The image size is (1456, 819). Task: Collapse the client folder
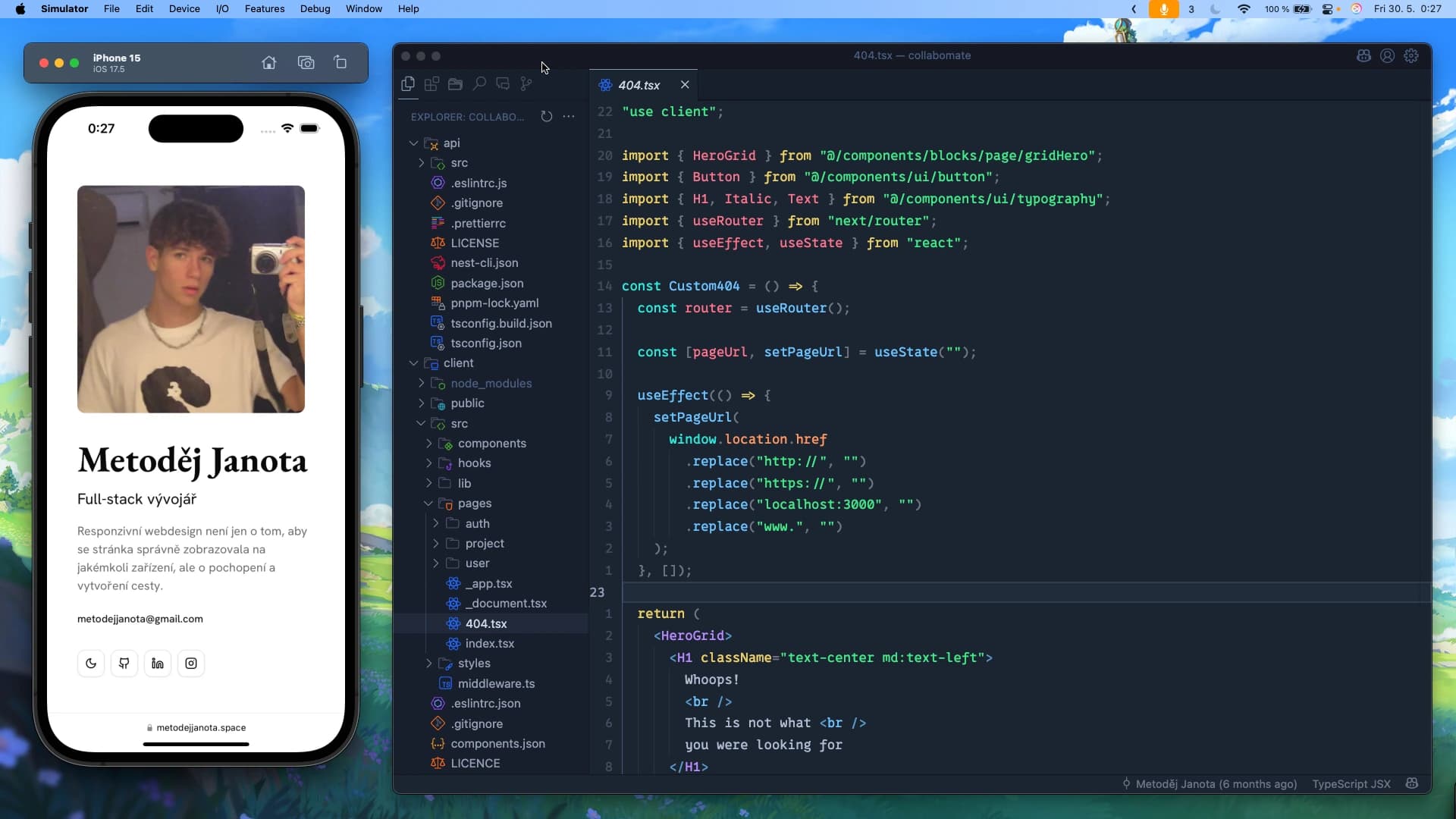413,363
